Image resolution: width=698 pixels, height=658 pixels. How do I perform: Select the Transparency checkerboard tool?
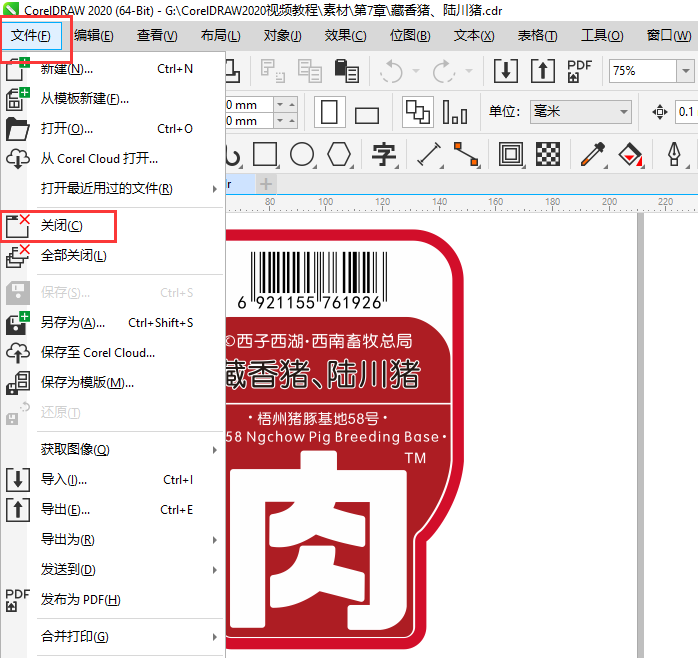pos(547,155)
